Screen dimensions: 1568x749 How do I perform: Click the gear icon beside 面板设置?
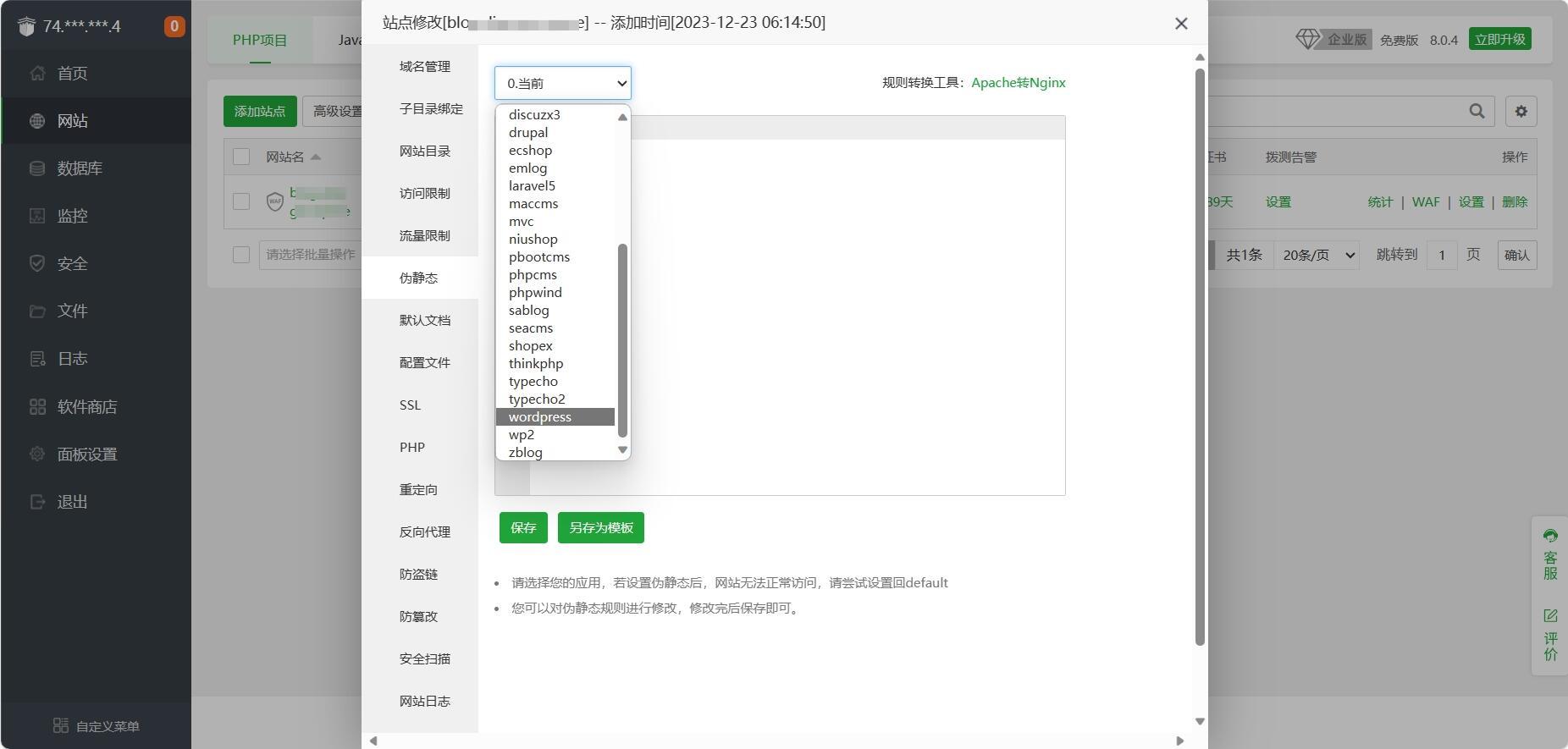pyautogui.click(x=37, y=454)
